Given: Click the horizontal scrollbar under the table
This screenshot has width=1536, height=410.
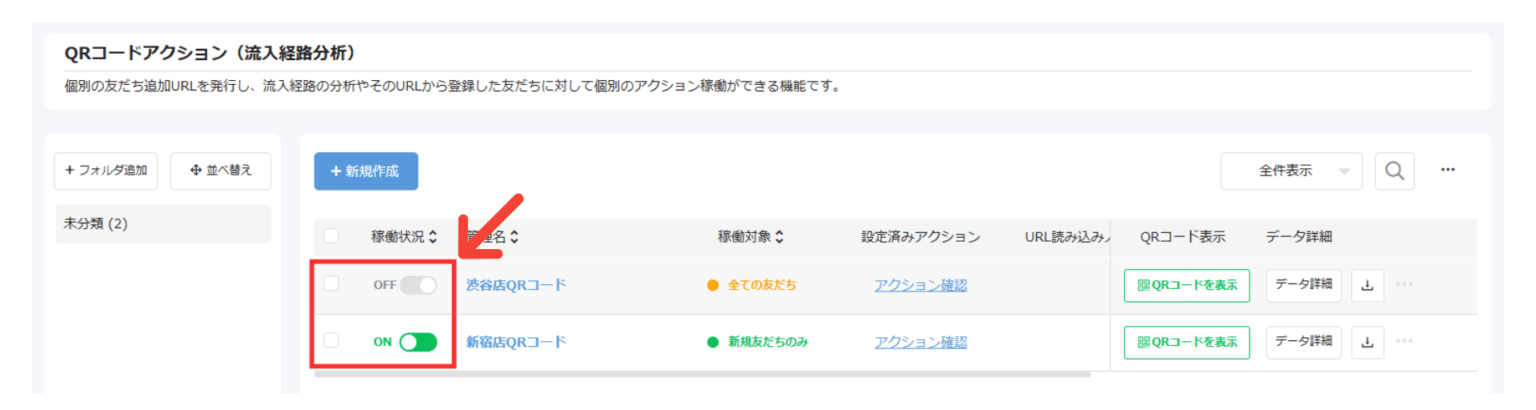Looking at the screenshot, I should click(702, 374).
